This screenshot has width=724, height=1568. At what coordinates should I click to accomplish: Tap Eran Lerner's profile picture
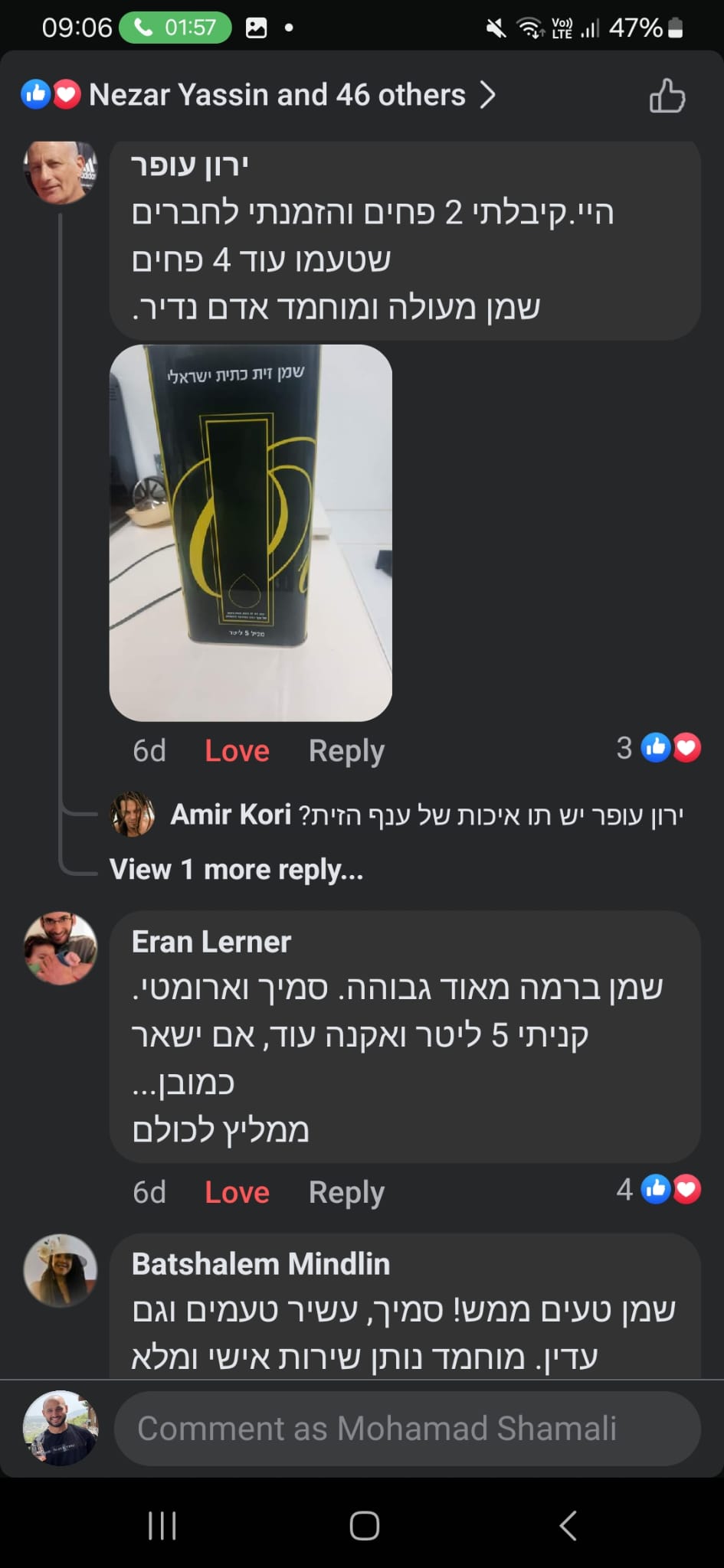pyautogui.click(x=61, y=948)
